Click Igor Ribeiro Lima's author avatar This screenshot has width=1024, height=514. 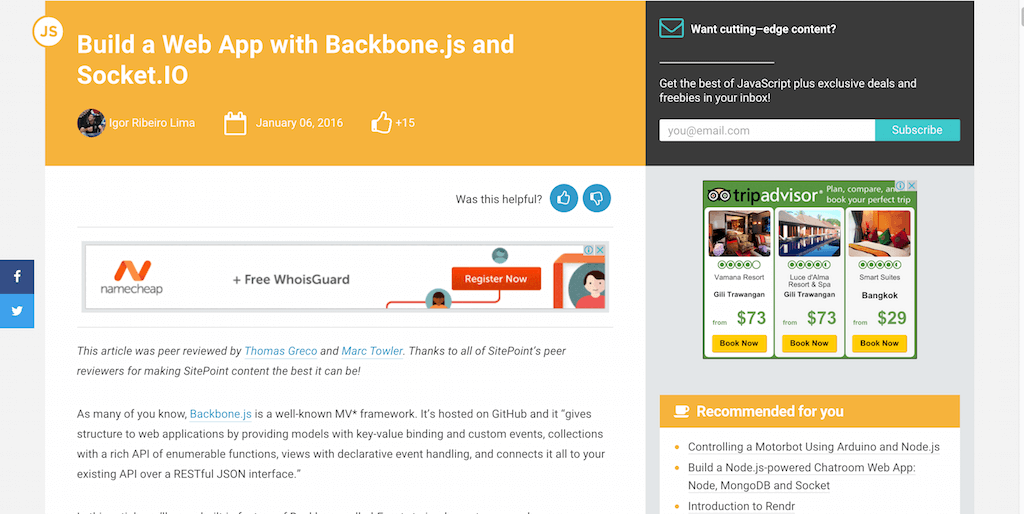91,123
